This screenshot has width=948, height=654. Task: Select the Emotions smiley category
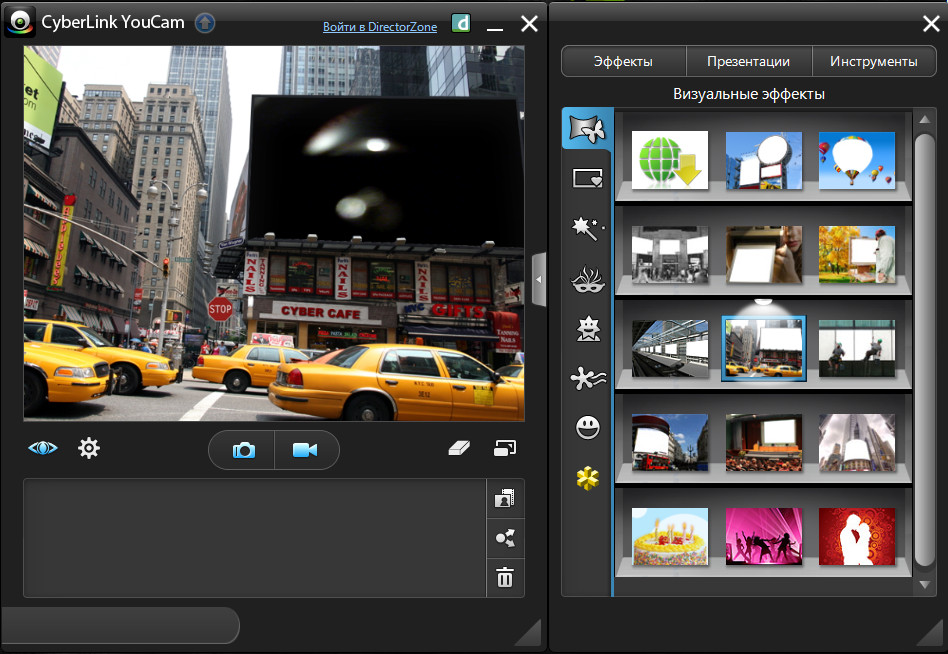588,428
